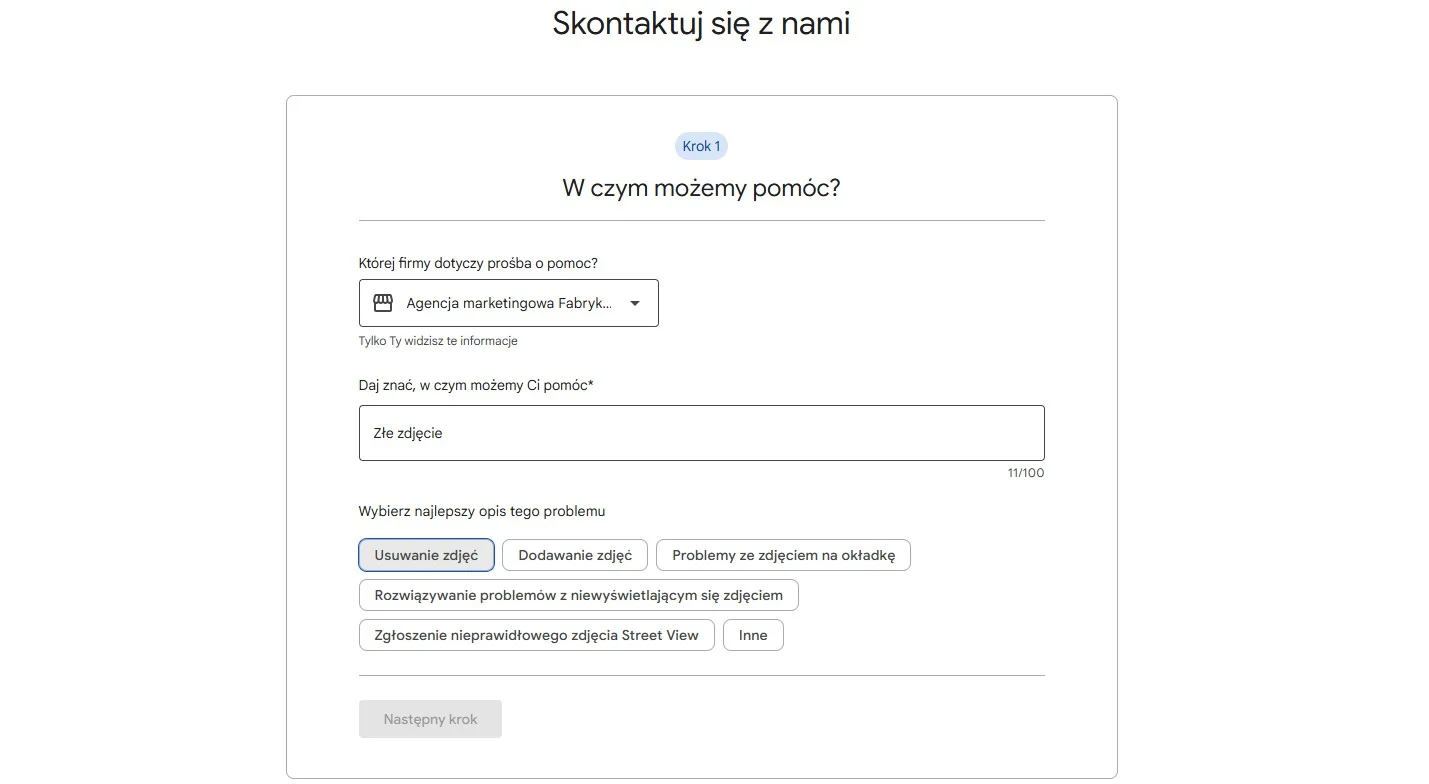Click the "Krok 1" step badge
The image size is (1429, 784).
[701, 146]
